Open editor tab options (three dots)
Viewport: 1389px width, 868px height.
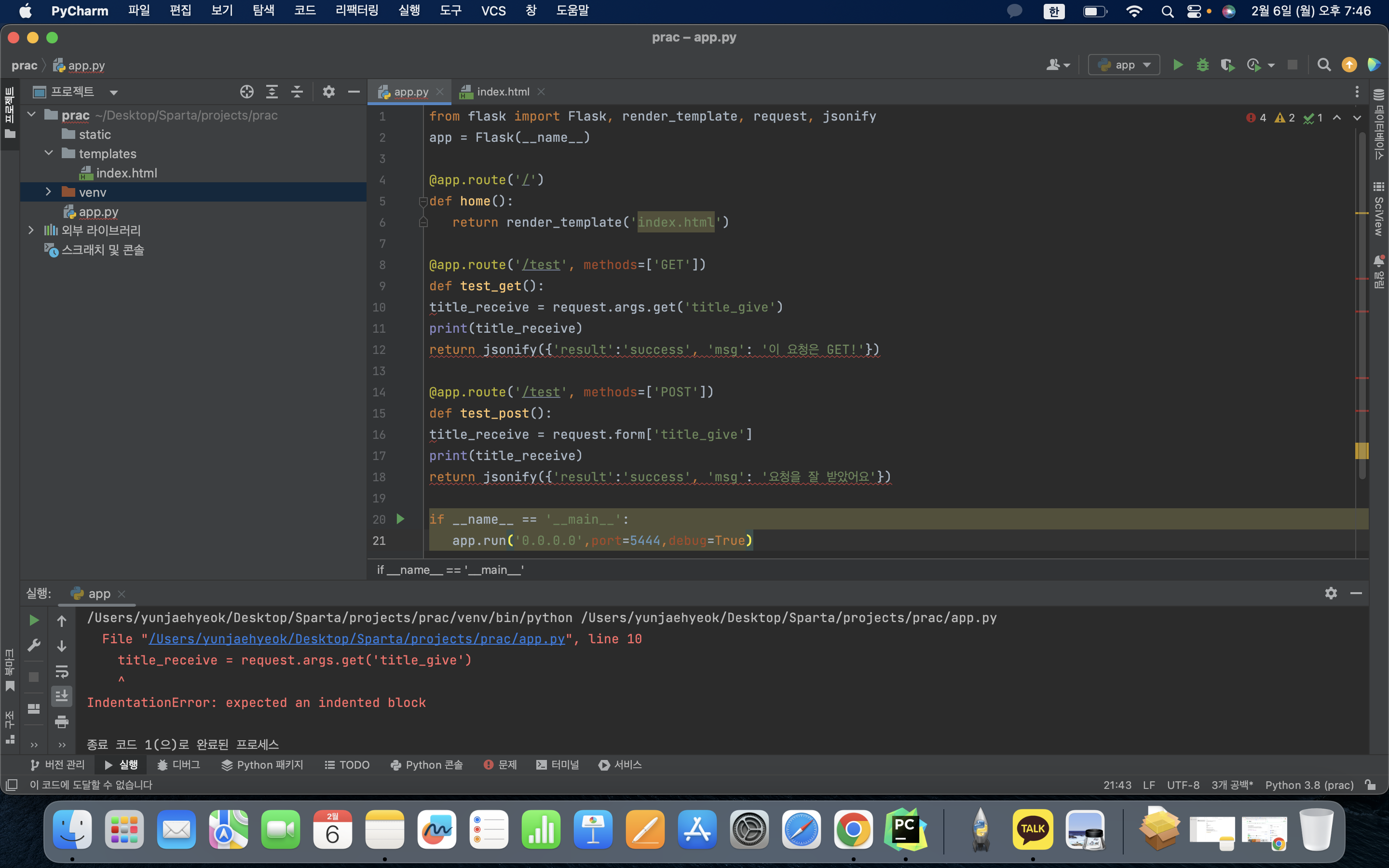point(1357,92)
